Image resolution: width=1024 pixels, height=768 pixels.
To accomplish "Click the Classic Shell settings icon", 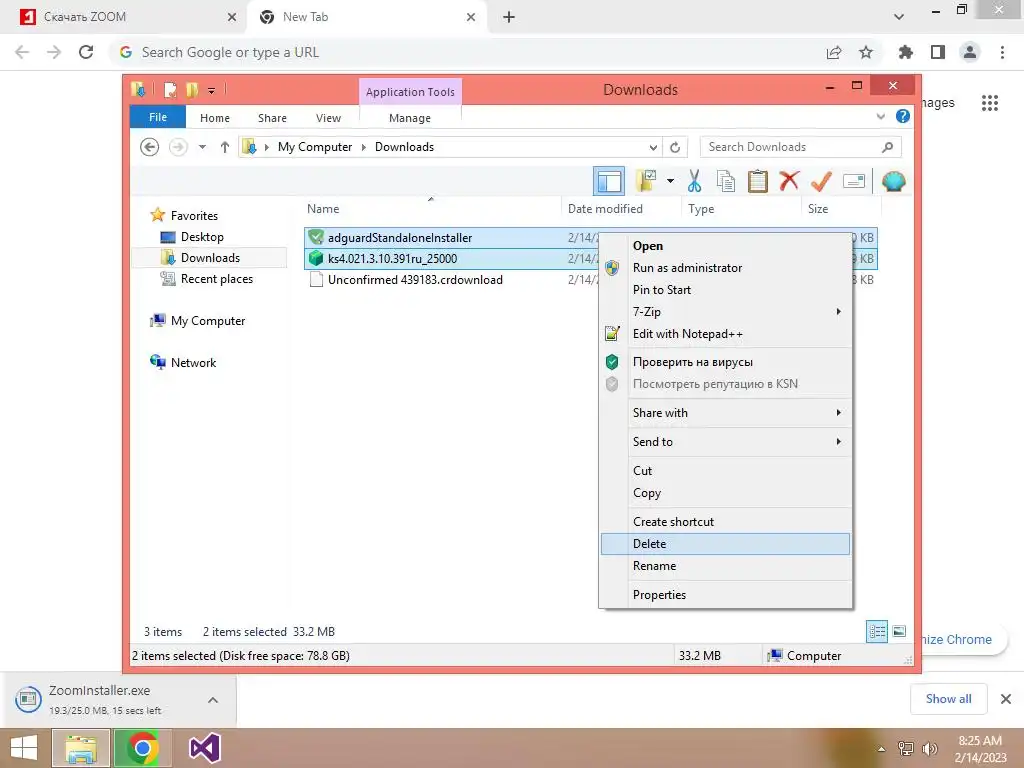I will click(x=893, y=181).
